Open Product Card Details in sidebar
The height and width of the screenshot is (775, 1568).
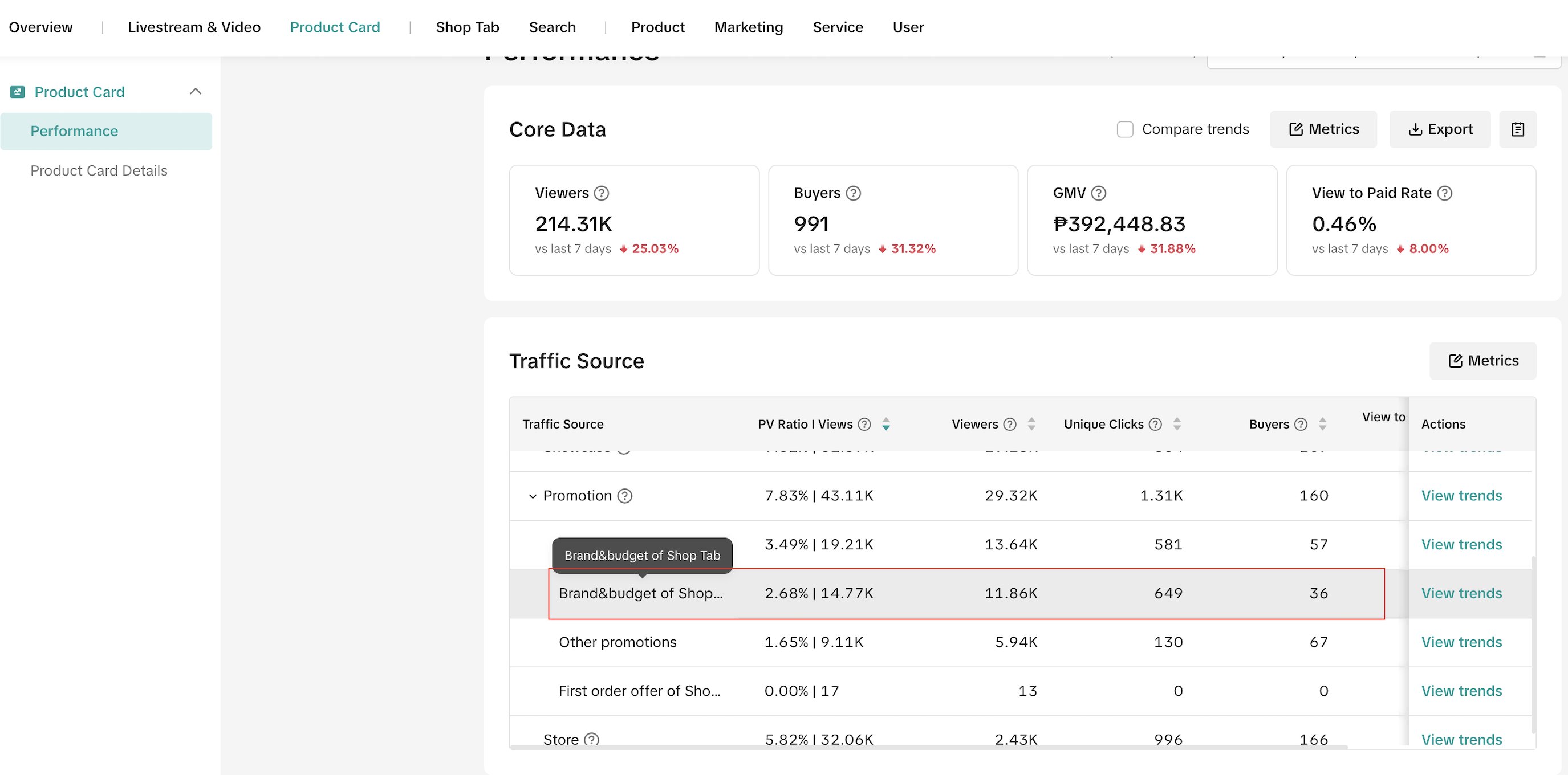[99, 170]
